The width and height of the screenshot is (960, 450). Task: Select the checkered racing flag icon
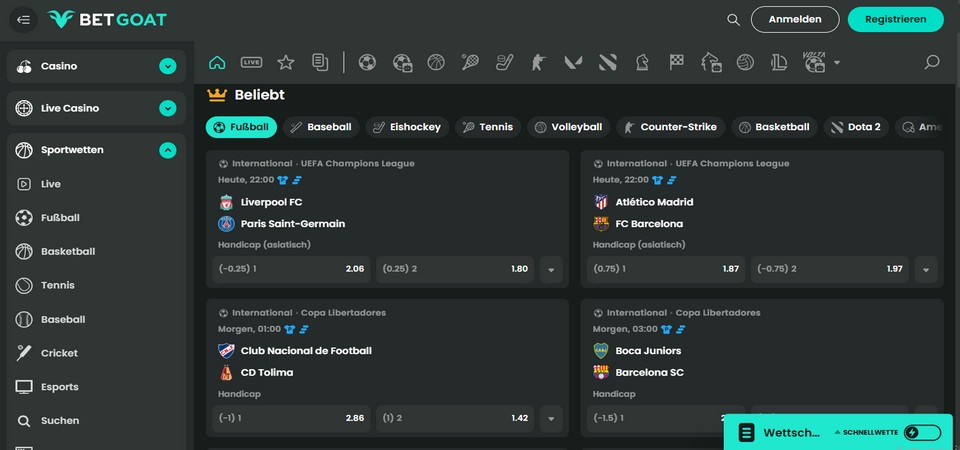pyautogui.click(x=676, y=62)
